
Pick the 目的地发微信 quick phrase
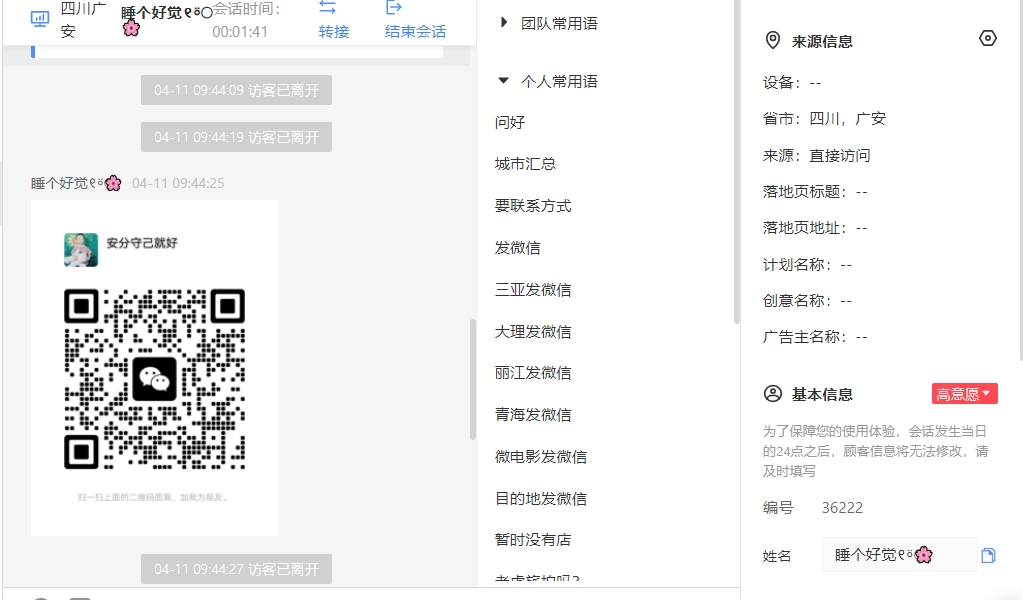[541, 498]
